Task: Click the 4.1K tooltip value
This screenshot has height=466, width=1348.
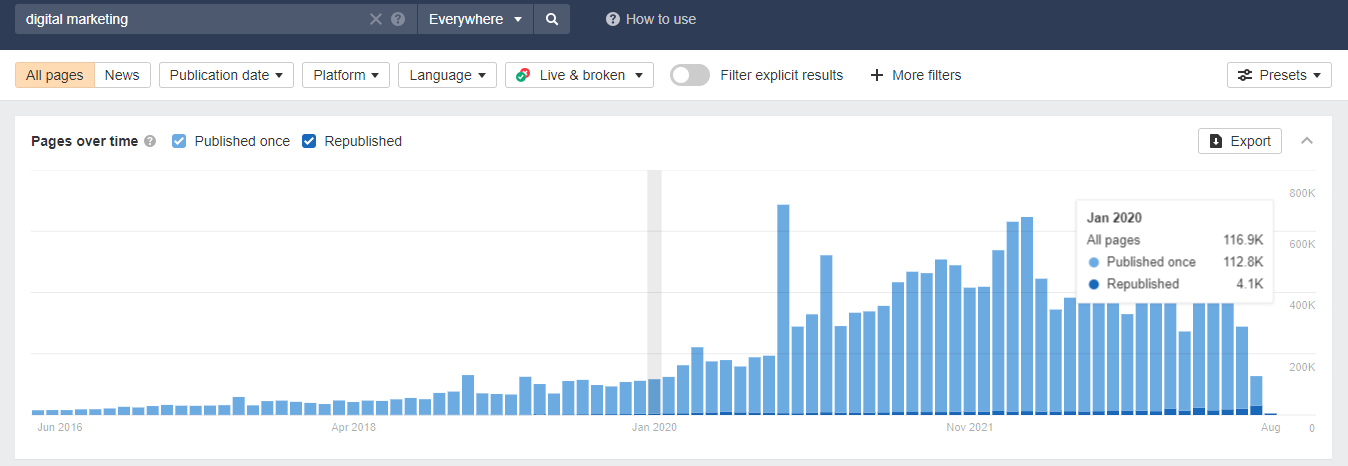Action: click(1250, 284)
